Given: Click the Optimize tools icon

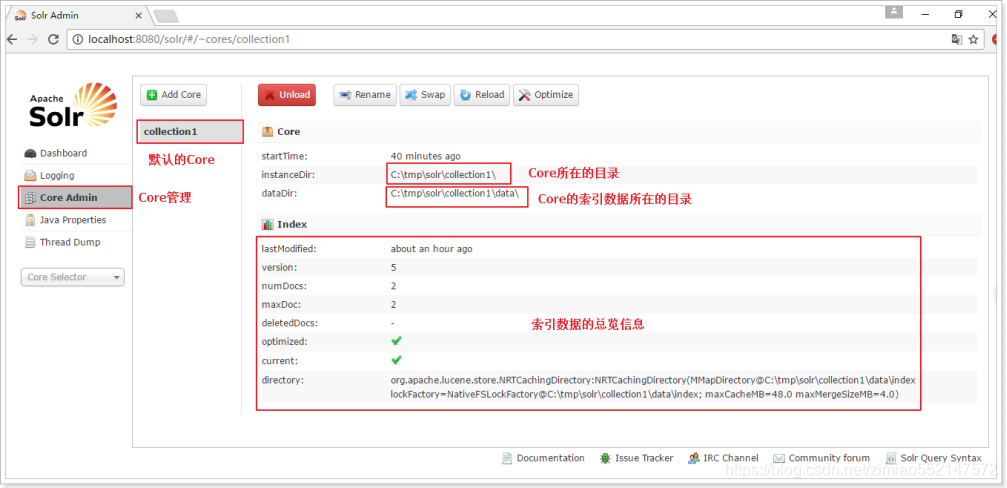Looking at the screenshot, I should (525, 95).
